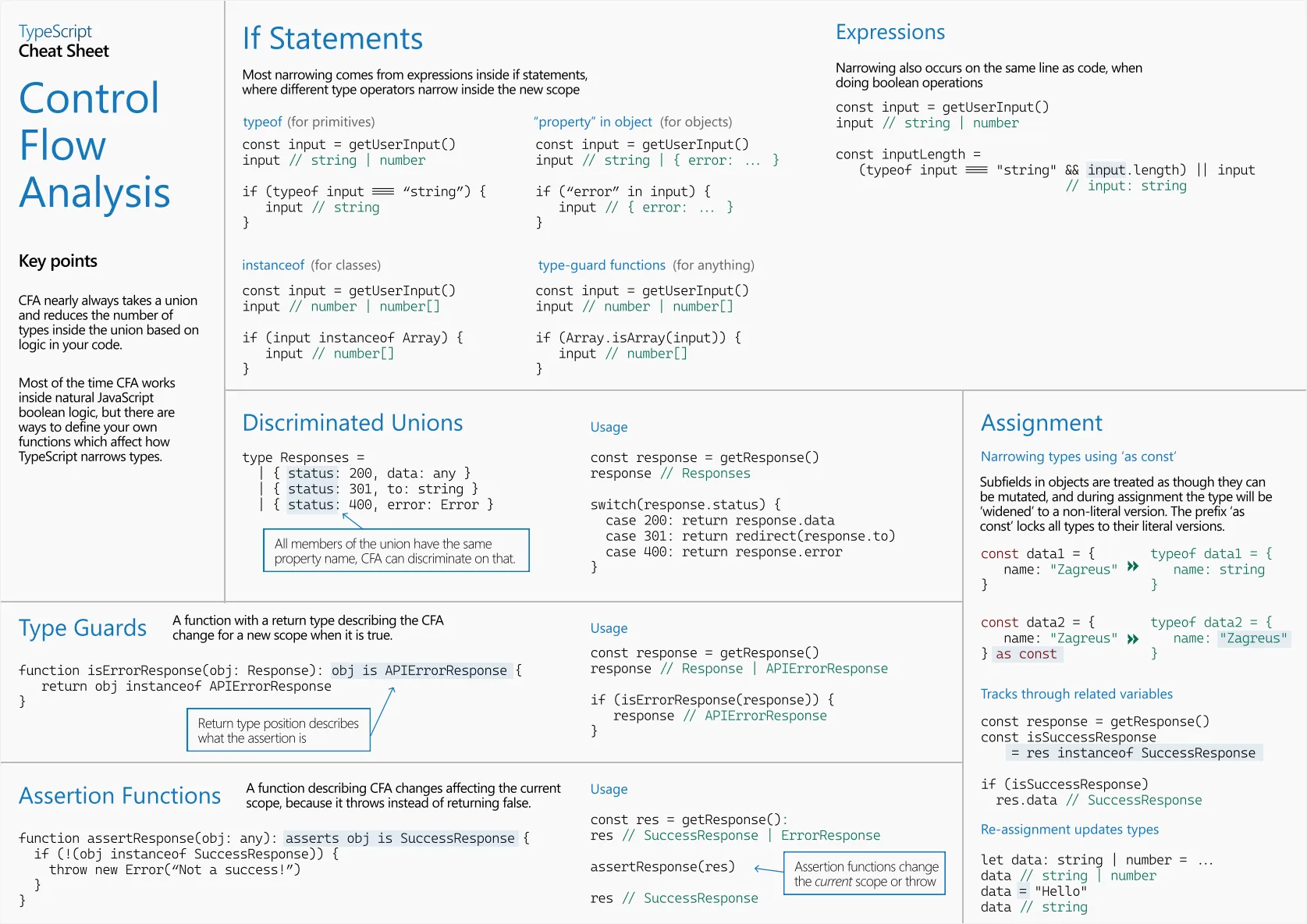Click the 'Cheat Sheet' subtitle
Image resolution: width=1307 pixels, height=924 pixels.
point(64,51)
